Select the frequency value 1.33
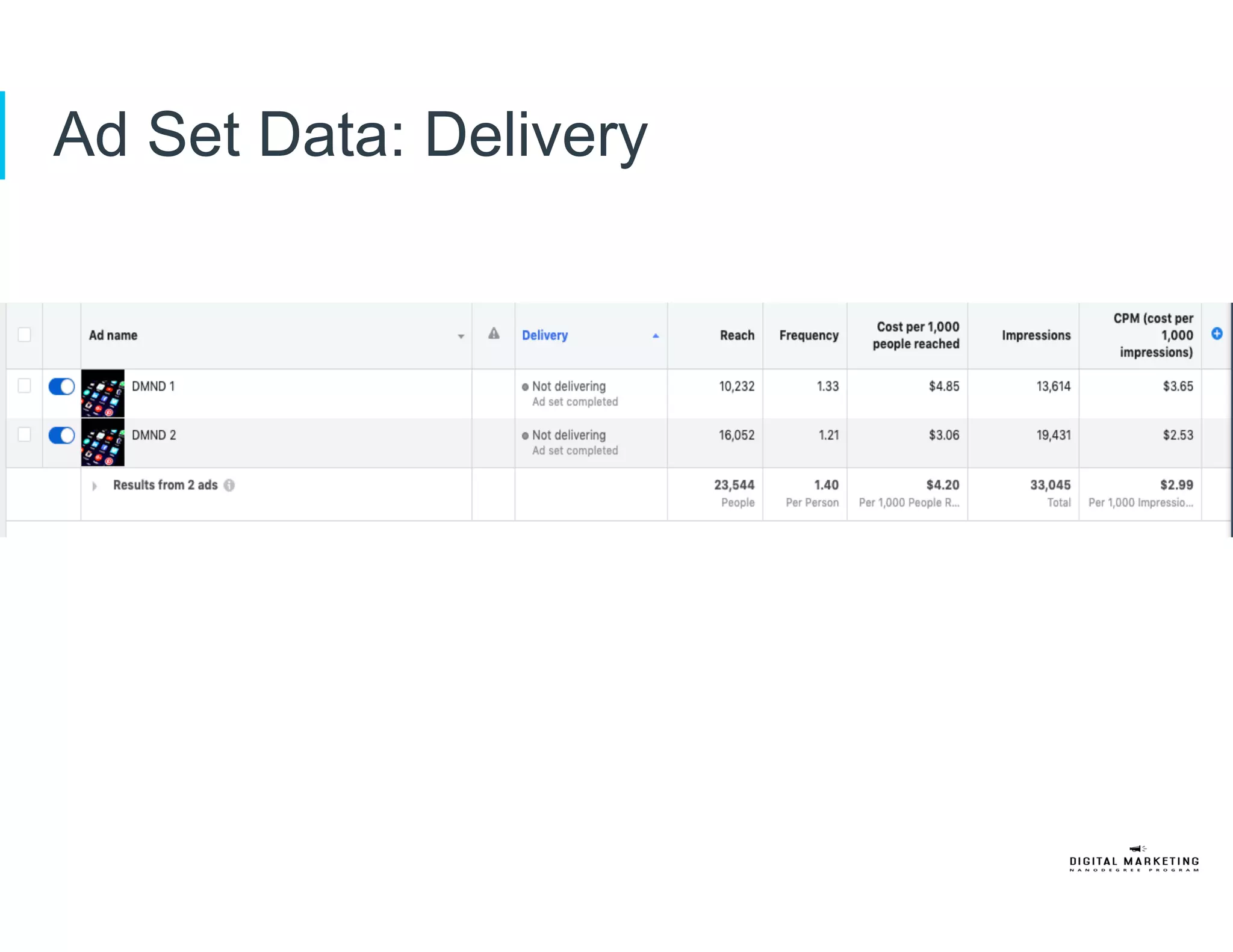 click(x=828, y=386)
